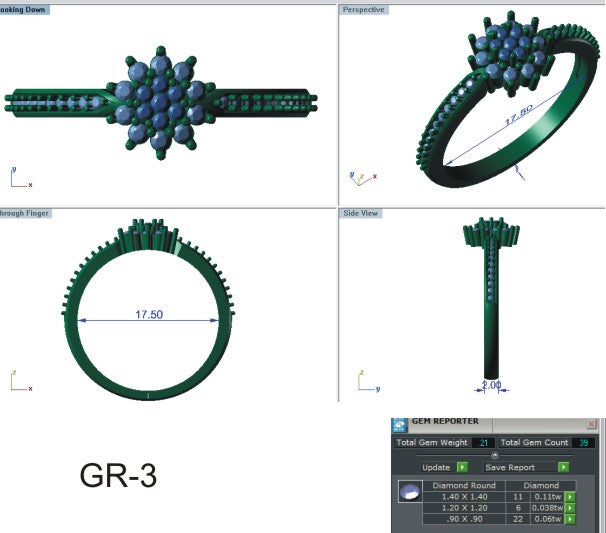Image resolution: width=606 pixels, height=533 pixels.
Task: Click the quantity cell showing 6
Action: (518, 508)
